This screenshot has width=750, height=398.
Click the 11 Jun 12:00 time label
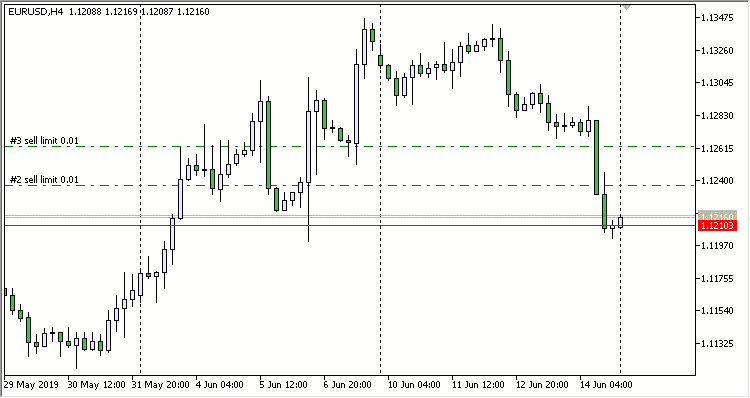(478, 385)
